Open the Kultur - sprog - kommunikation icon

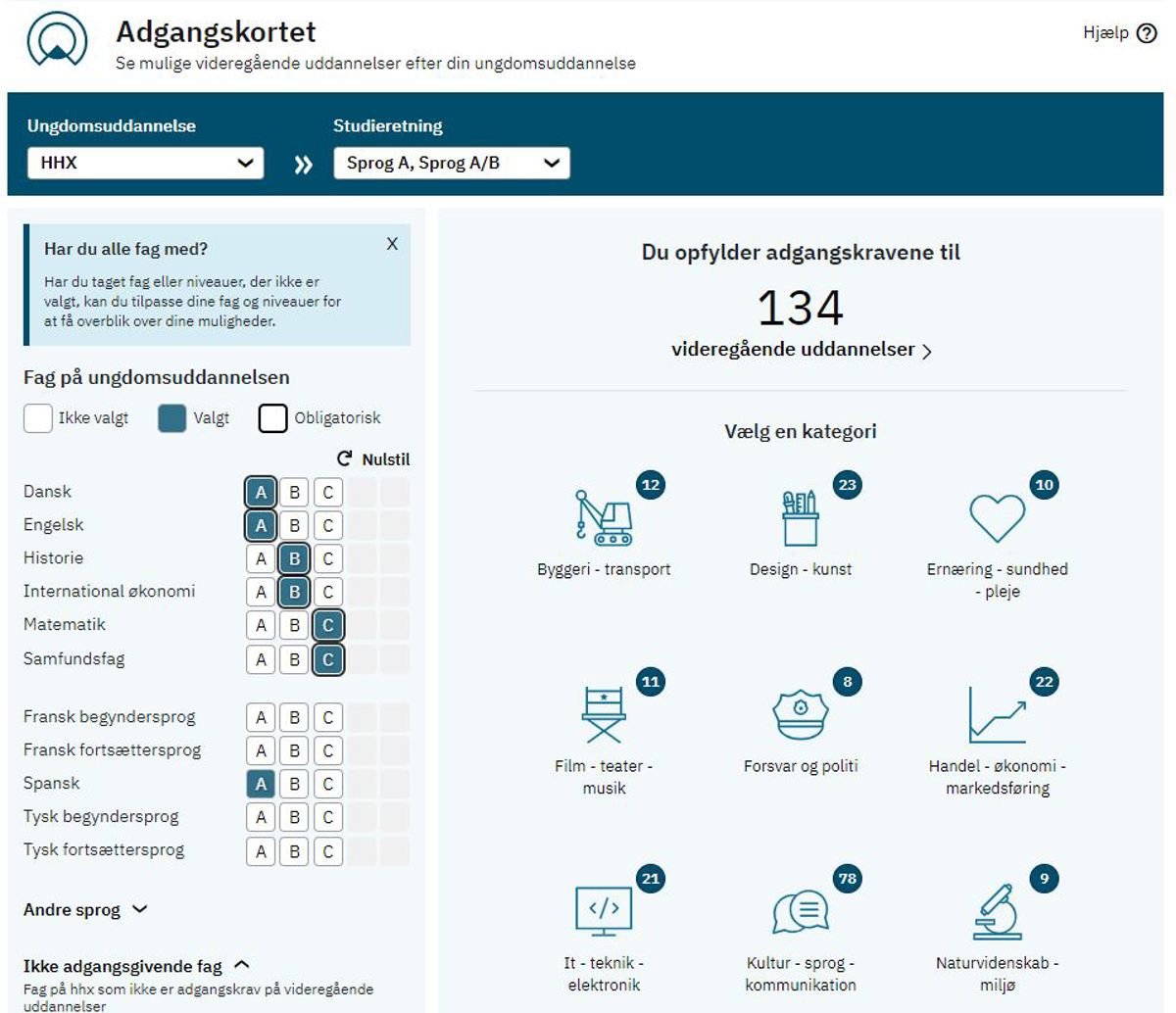point(800,913)
